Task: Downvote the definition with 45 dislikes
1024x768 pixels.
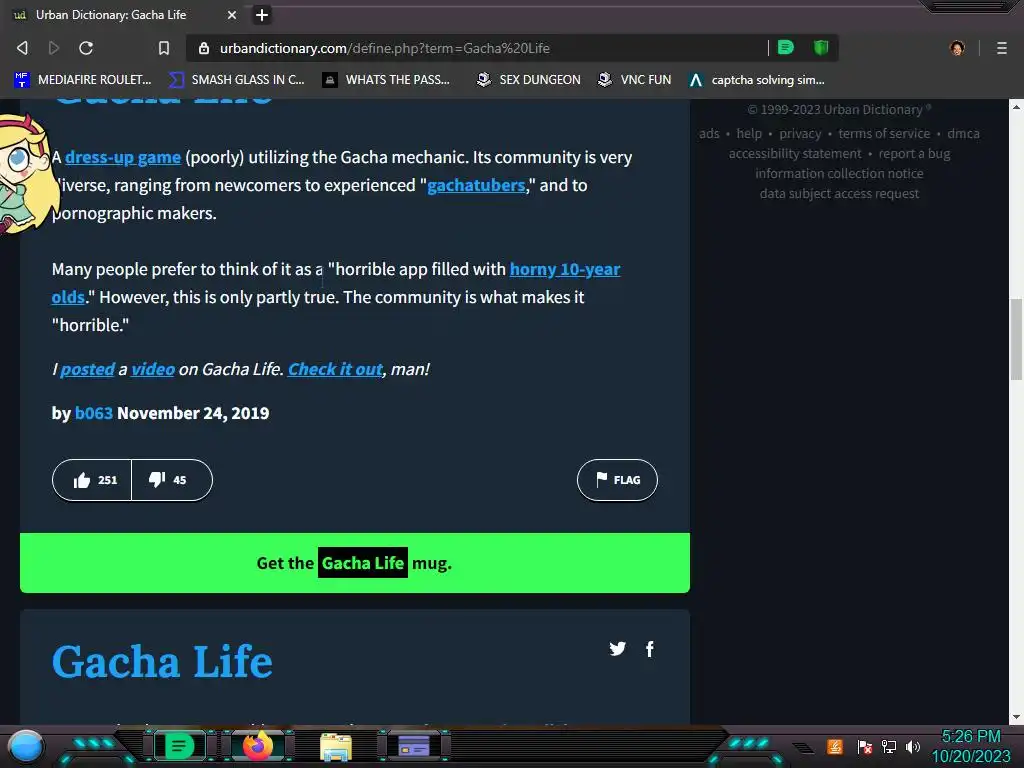Action: [x=172, y=480]
